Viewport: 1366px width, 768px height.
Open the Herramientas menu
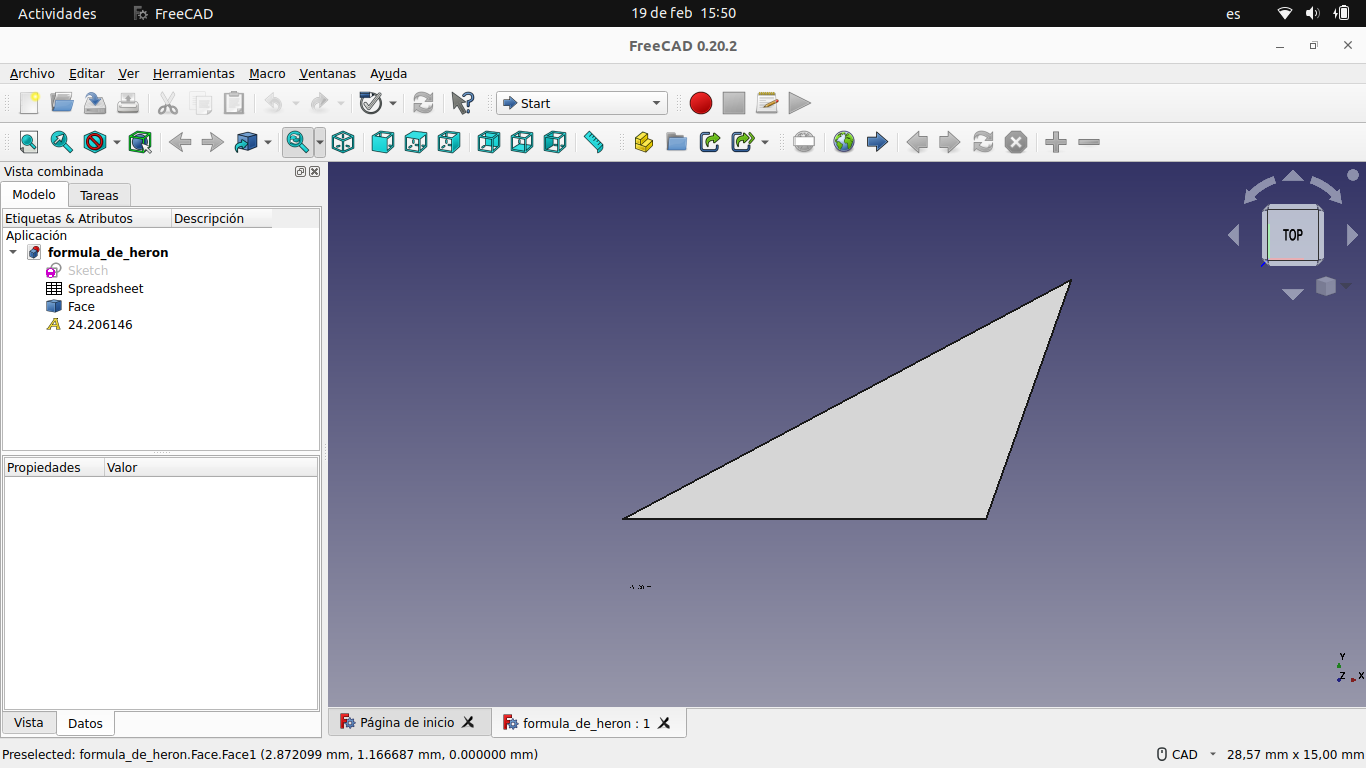tap(193, 74)
